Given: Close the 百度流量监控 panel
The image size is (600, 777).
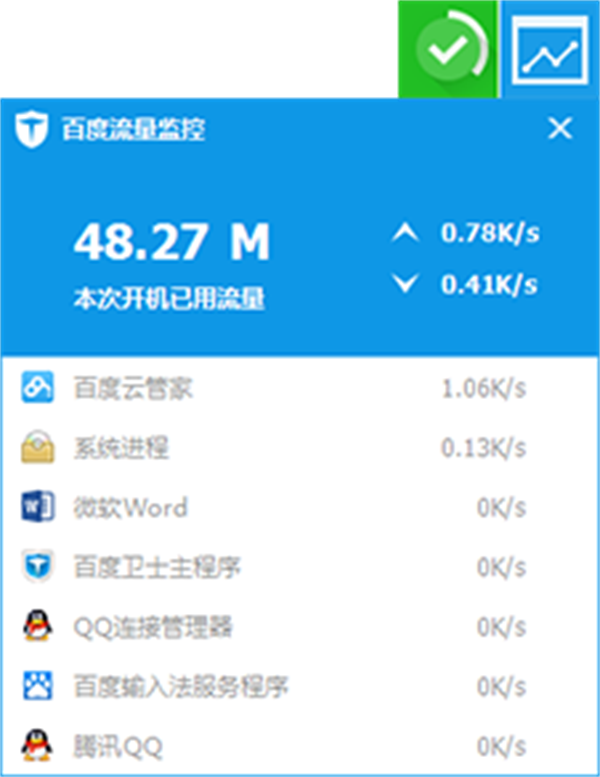Looking at the screenshot, I should (x=560, y=128).
